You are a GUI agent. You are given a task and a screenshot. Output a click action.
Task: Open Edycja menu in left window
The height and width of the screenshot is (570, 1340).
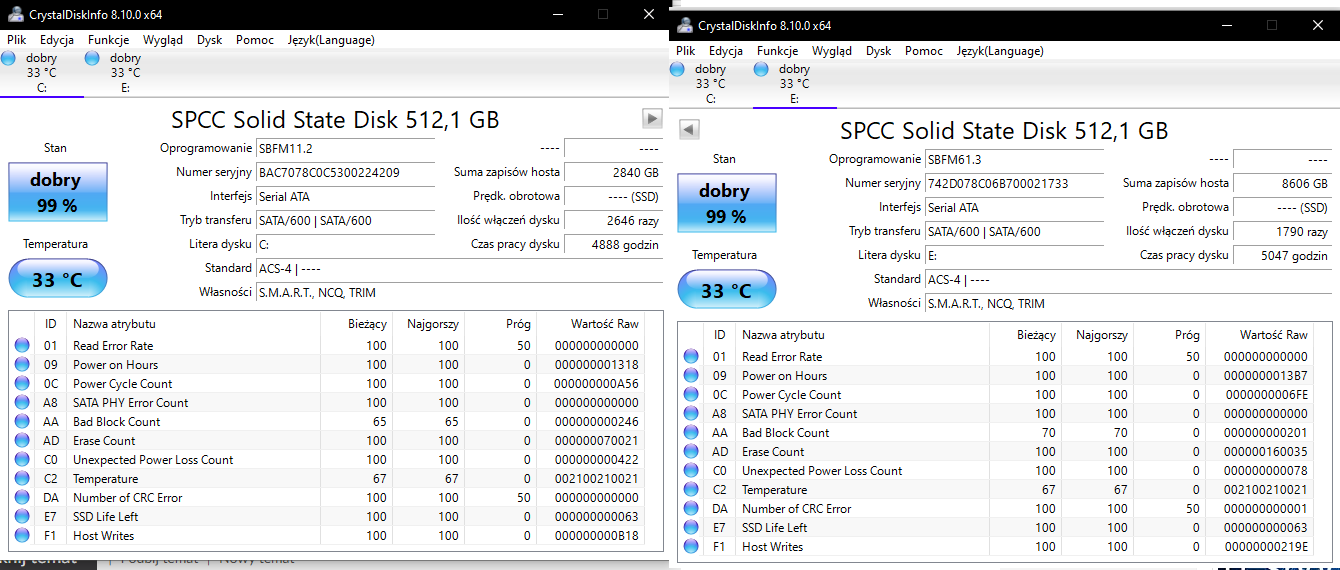[x=57, y=40]
